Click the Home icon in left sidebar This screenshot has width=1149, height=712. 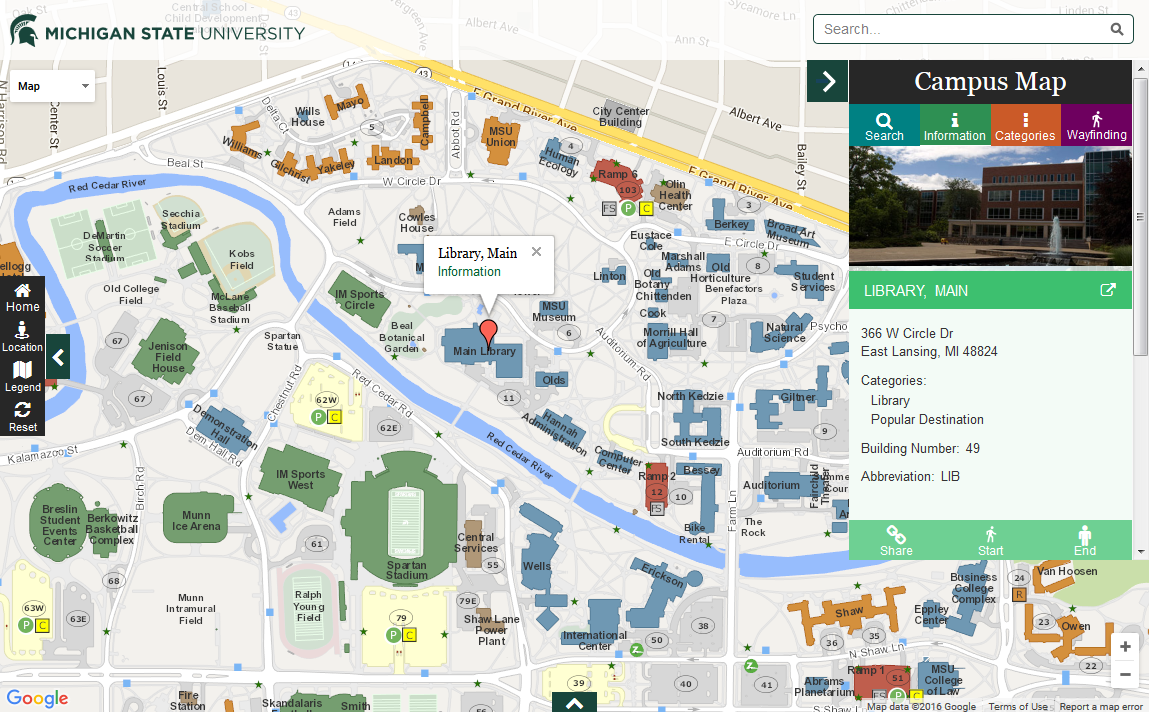click(22, 297)
